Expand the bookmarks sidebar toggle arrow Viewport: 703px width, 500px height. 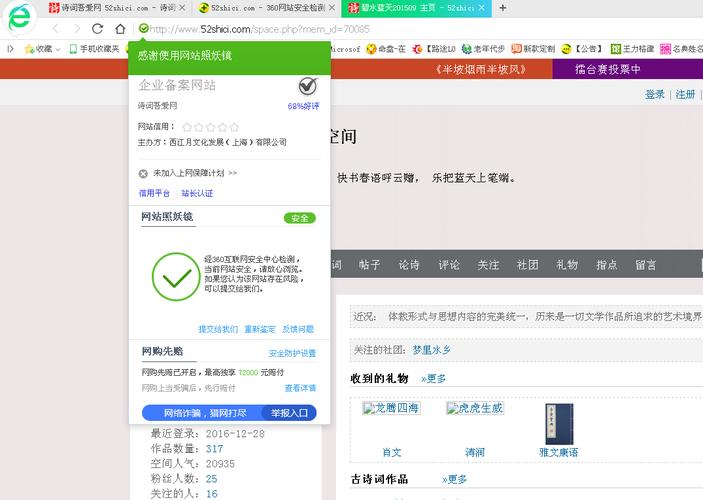[x=11, y=49]
